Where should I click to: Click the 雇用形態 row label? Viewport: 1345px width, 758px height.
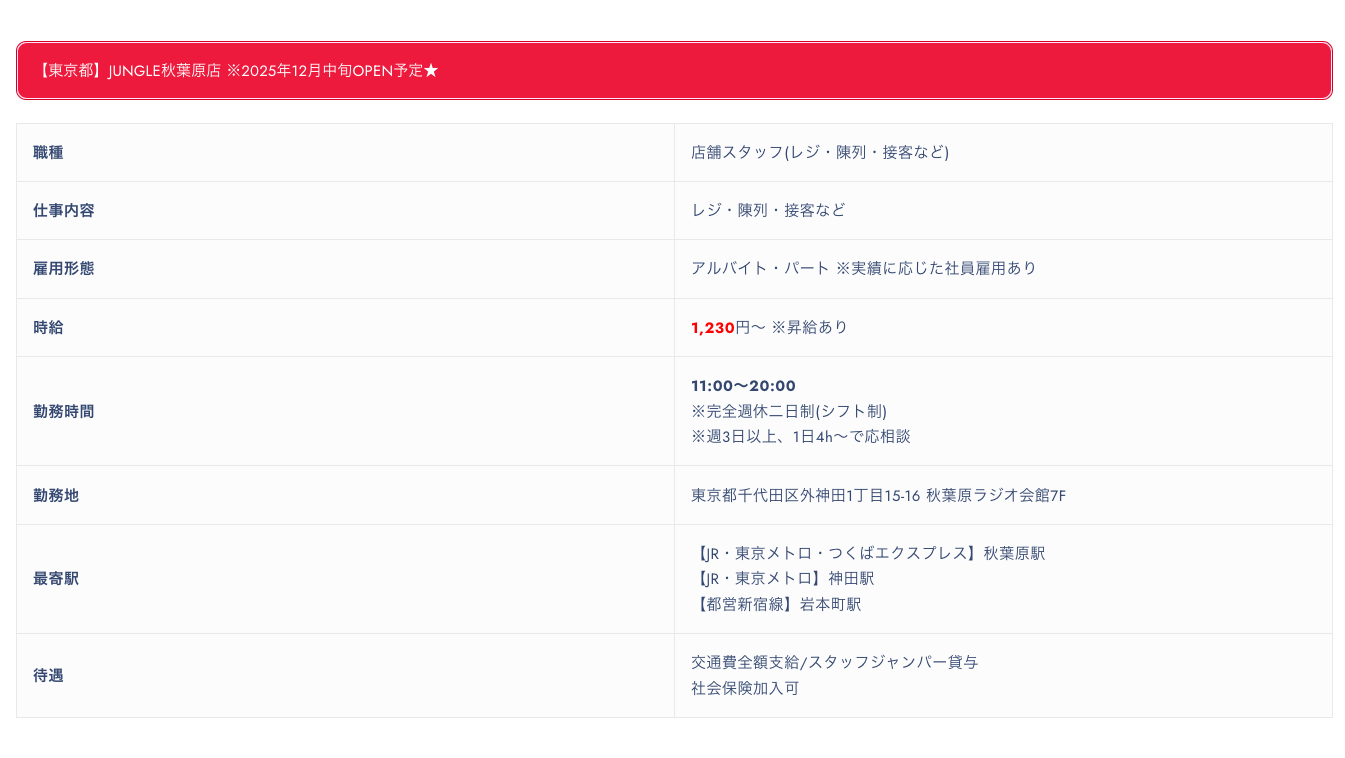coord(63,269)
